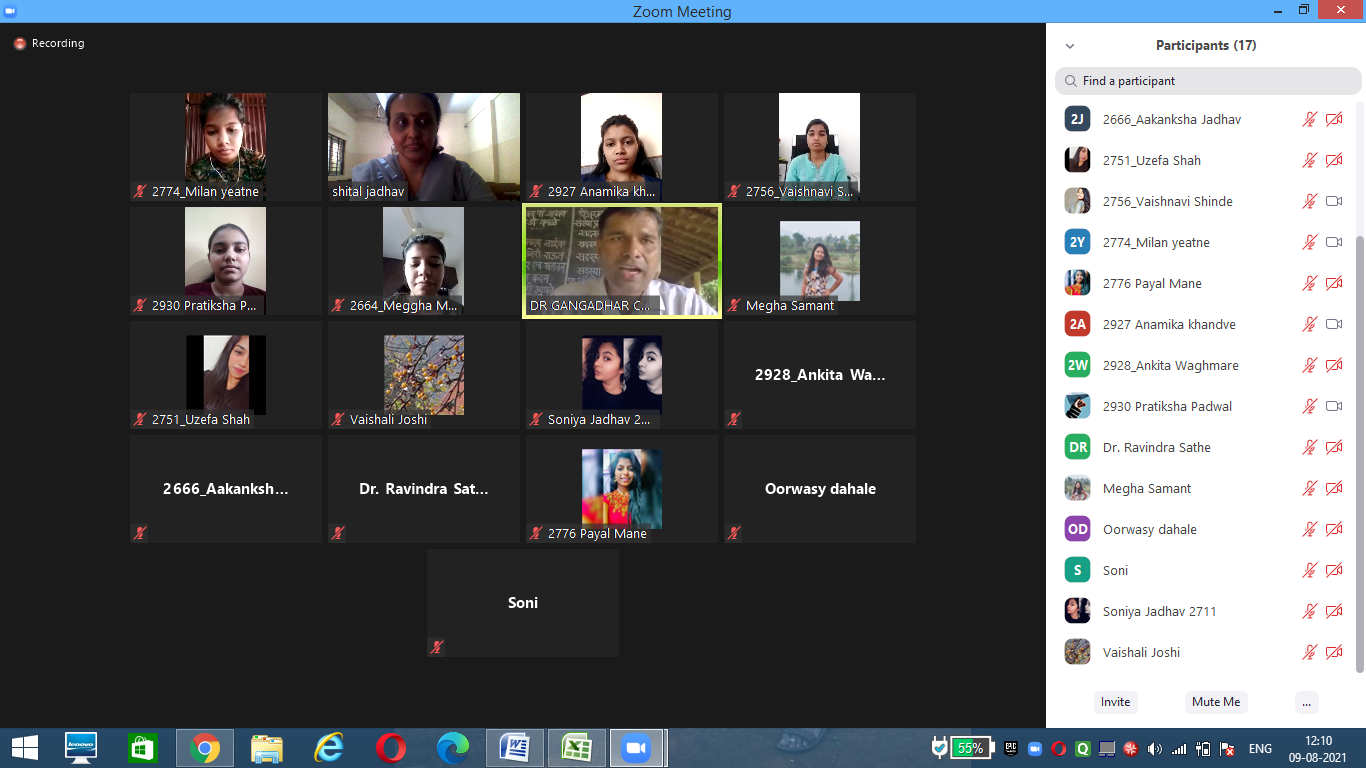The image size is (1366, 768).
Task: Click camera icon for 2930 Pratiksha Padwal
Action: (1333, 406)
